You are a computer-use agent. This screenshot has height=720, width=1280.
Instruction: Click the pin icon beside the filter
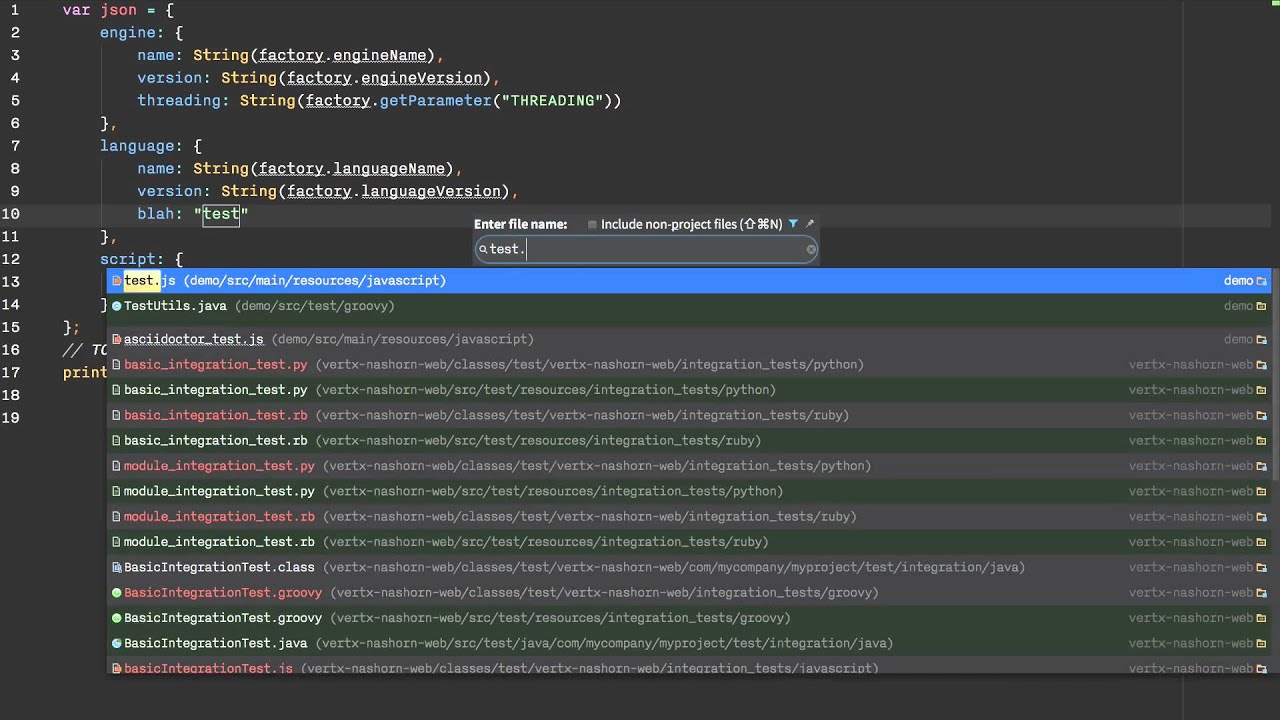tap(810, 224)
